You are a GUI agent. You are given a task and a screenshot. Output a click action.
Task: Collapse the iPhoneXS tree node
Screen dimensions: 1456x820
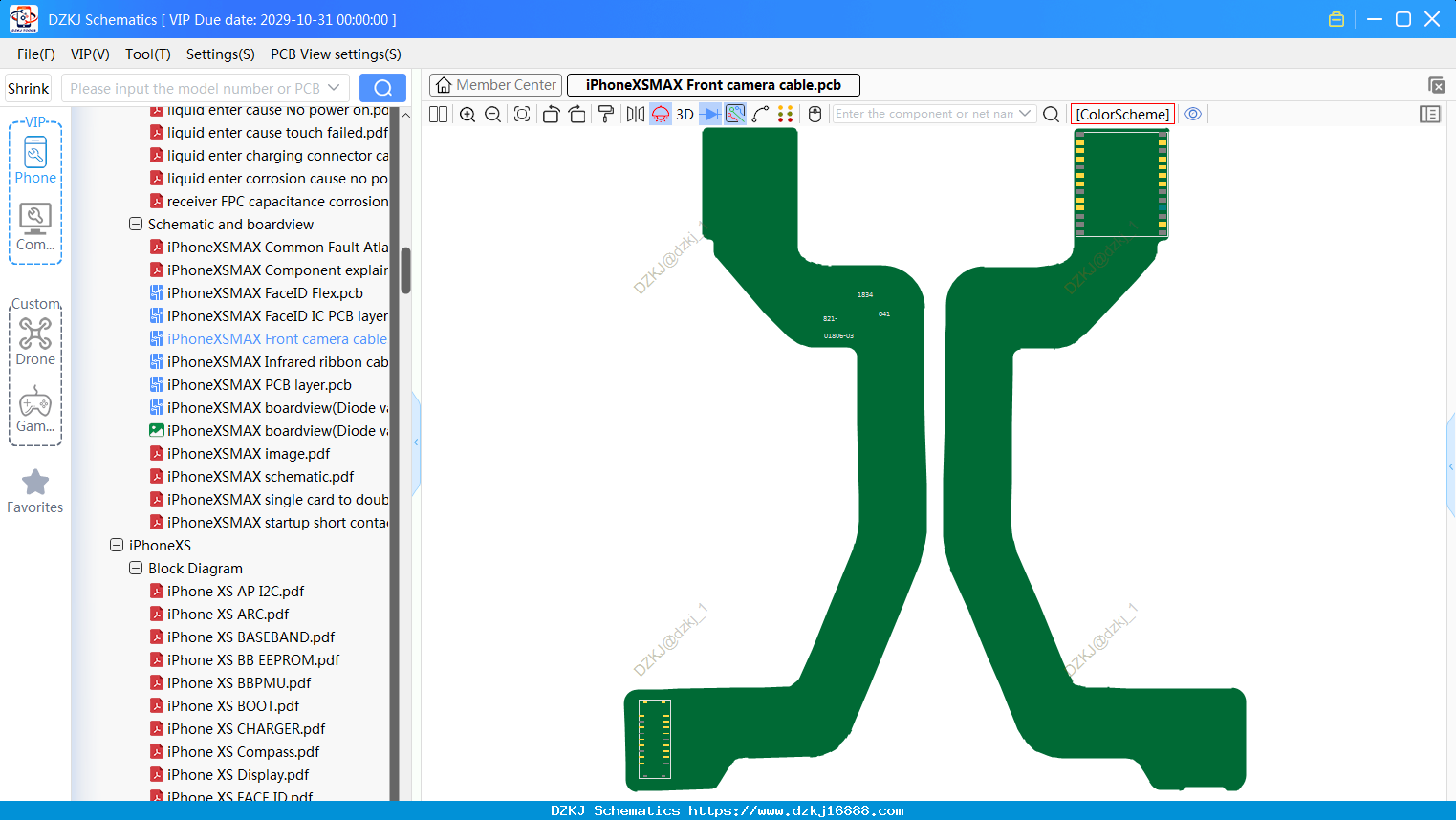117,545
